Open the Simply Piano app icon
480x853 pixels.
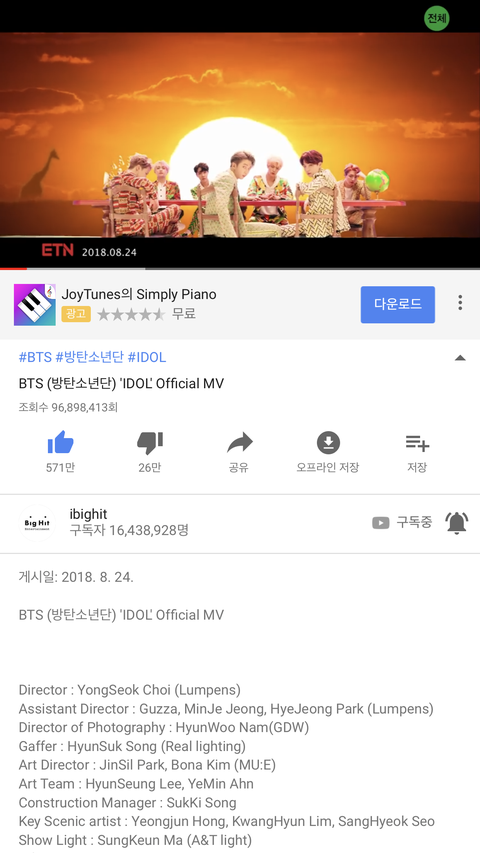(x=35, y=305)
